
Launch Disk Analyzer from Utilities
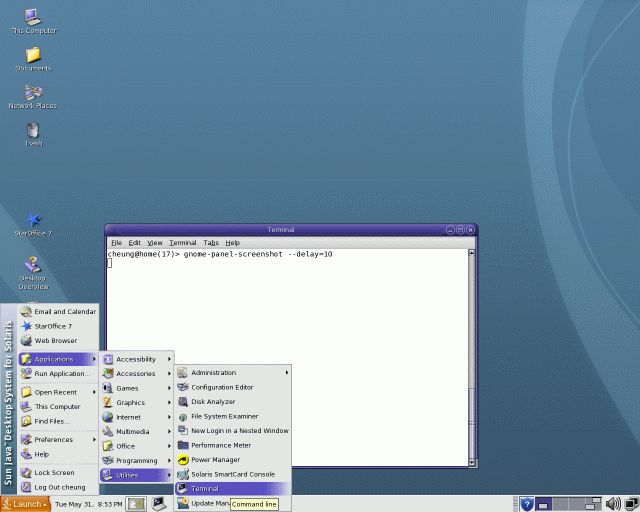point(233,402)
